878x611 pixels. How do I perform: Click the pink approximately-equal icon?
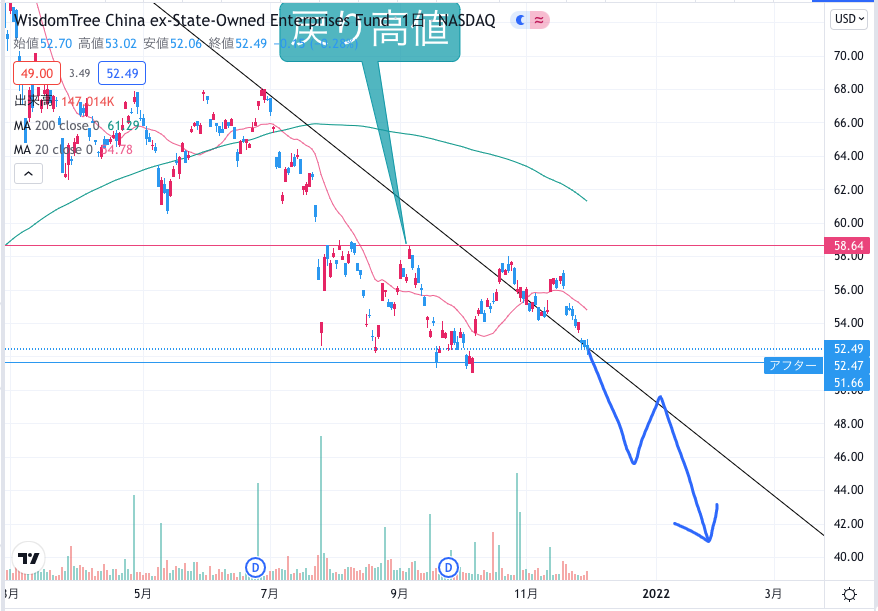539,21
